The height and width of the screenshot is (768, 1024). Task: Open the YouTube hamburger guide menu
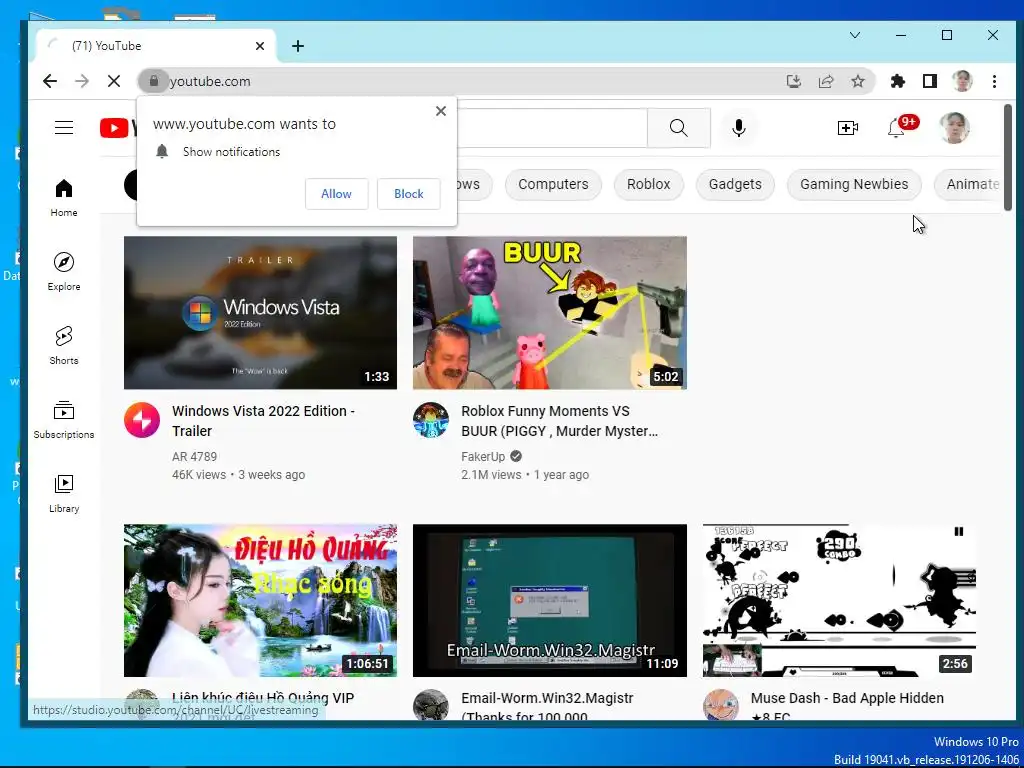click(64, 127)
